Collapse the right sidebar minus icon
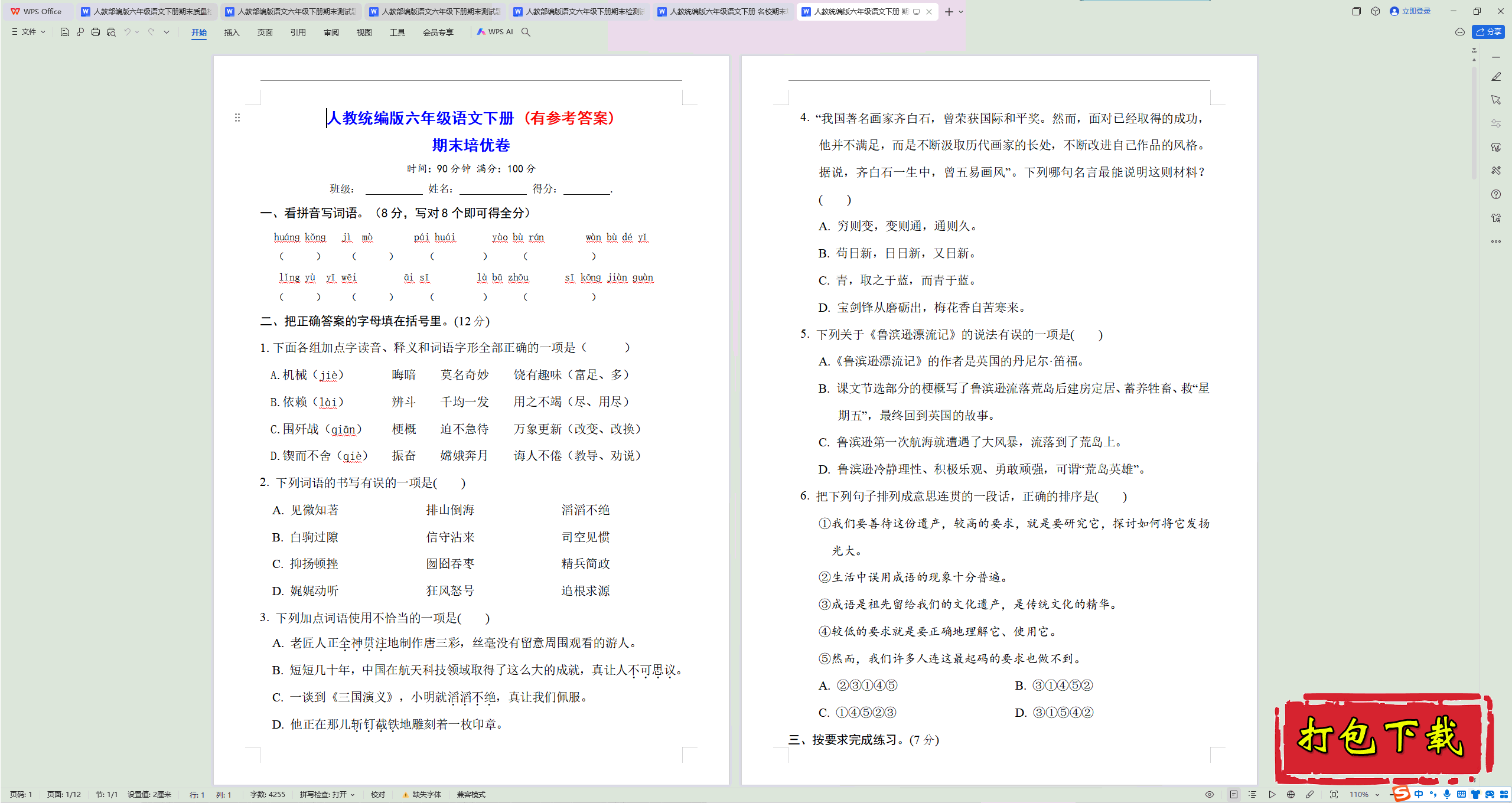This screenshot has width=1512, height=803. [x=1496, y=57]
